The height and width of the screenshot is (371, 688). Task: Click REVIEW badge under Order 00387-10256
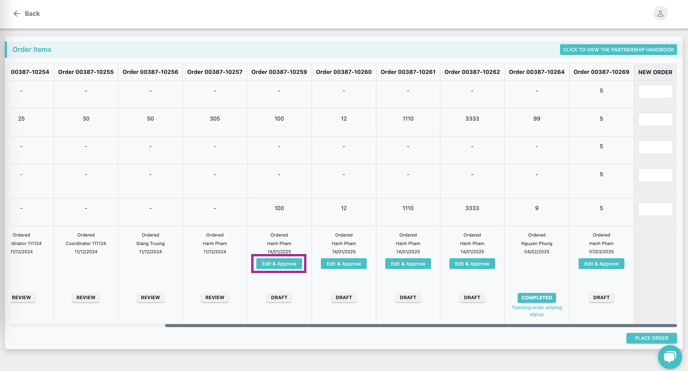(150, 297)
